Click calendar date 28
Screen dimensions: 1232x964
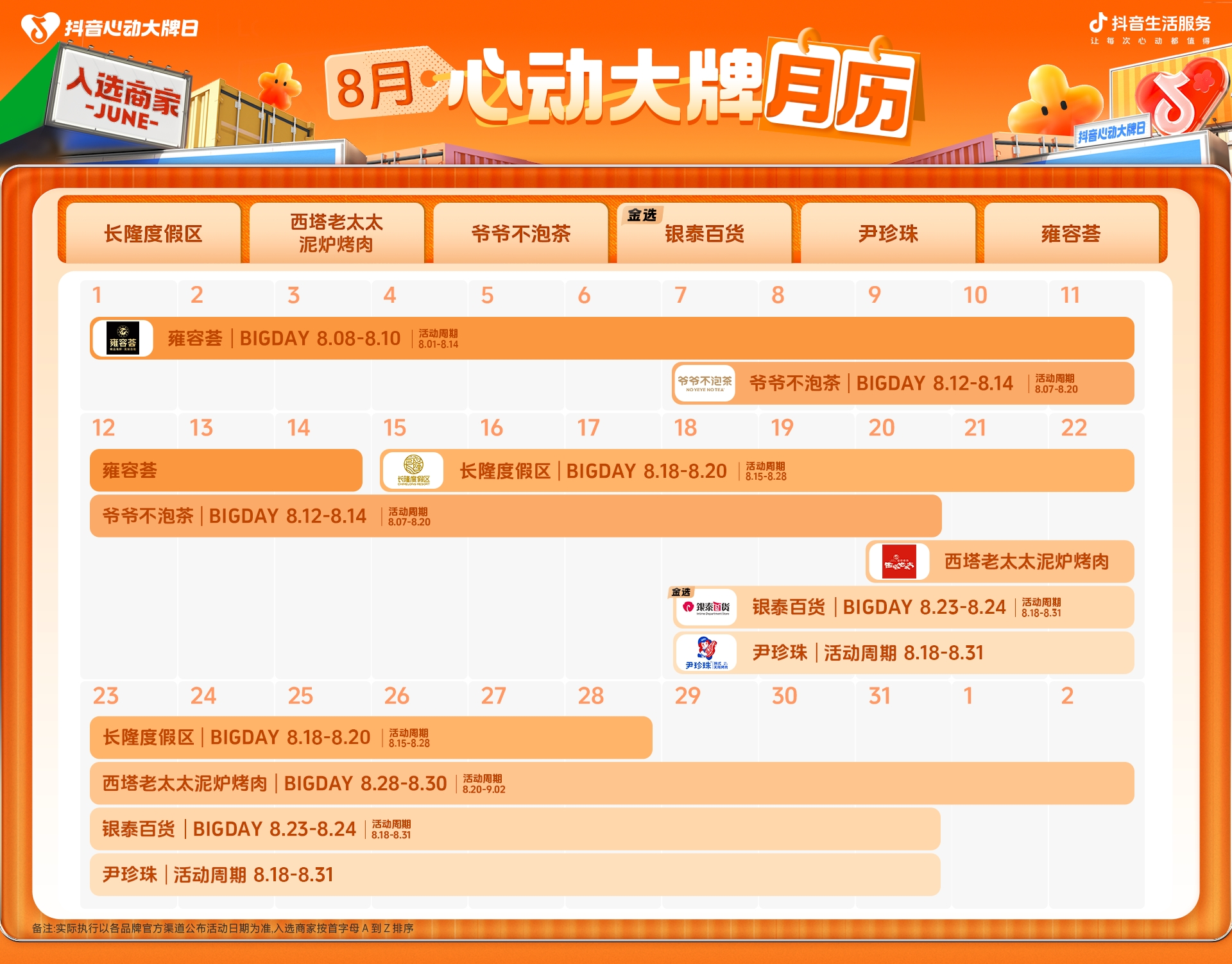[x=591, y=696]
